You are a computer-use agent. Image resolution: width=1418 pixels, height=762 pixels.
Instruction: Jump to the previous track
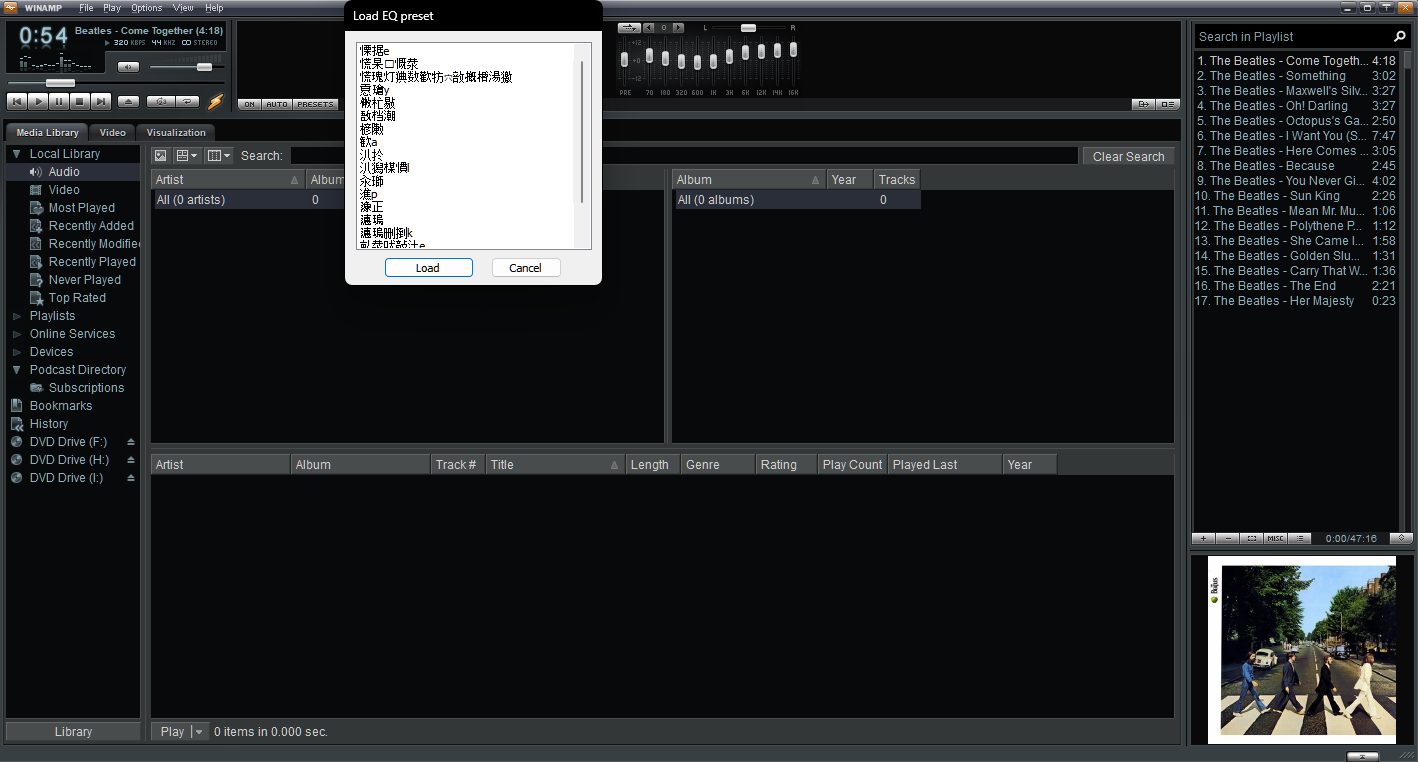[x=17, y=101]
